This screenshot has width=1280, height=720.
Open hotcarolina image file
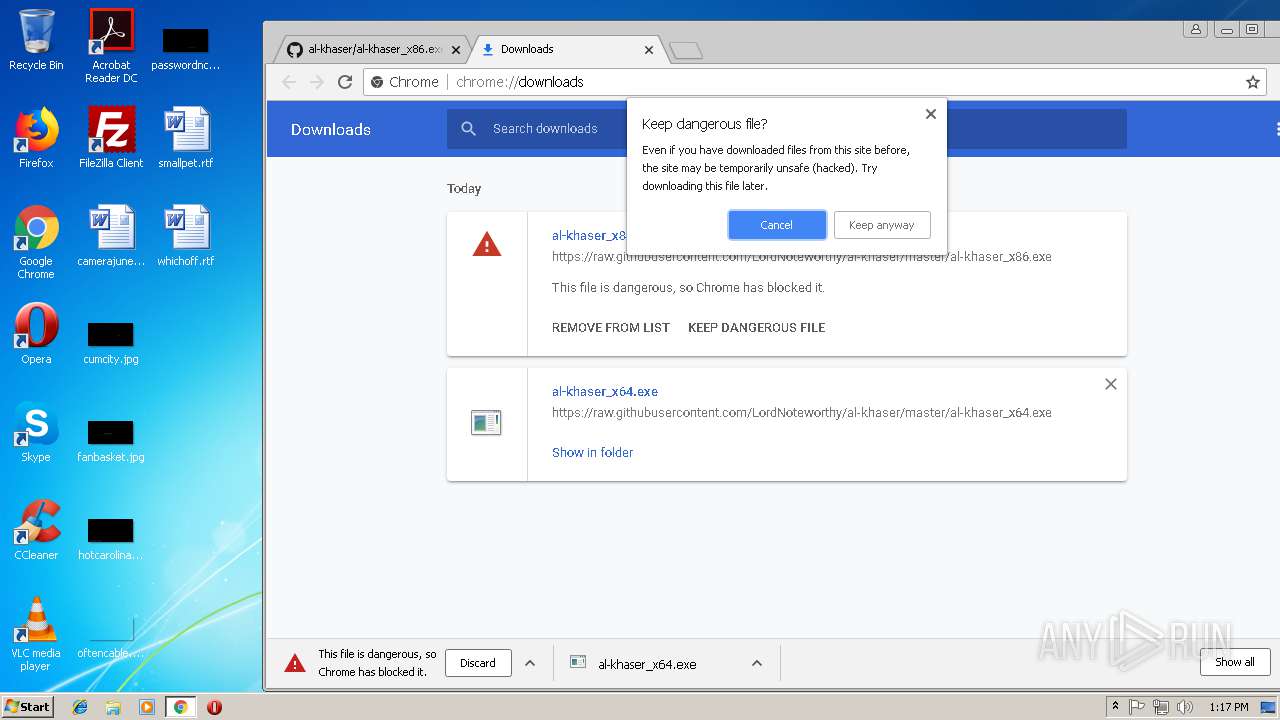pos(111,538)
